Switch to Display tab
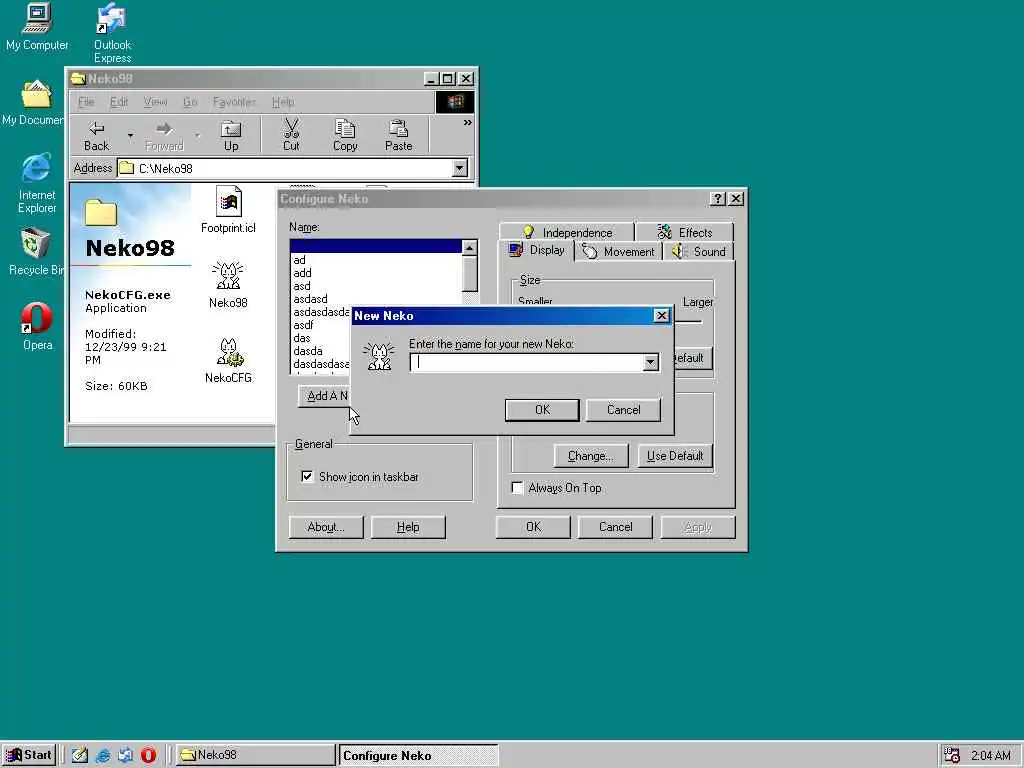 pos(537,250)
